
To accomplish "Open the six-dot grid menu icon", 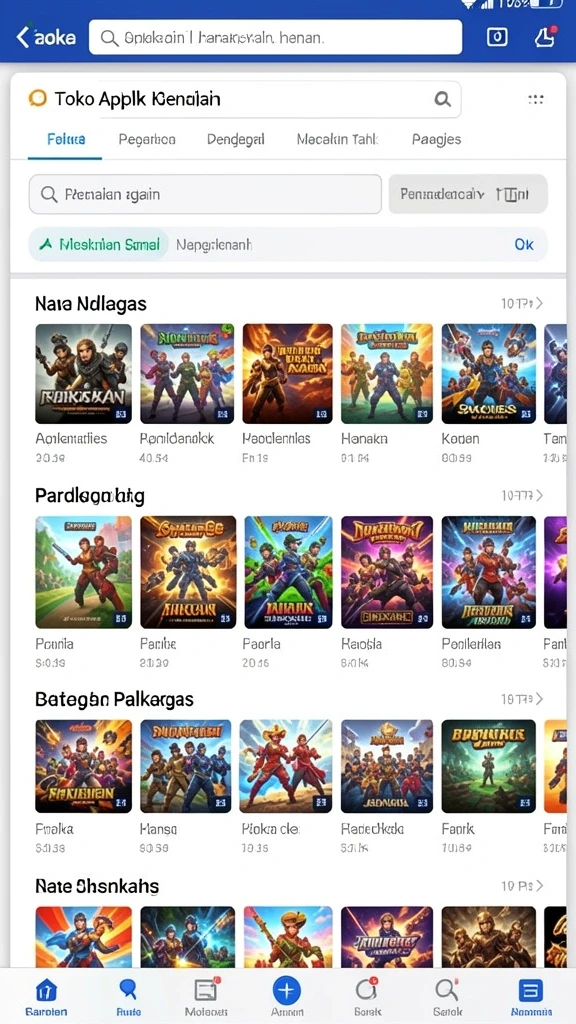I will click(536, 99).
